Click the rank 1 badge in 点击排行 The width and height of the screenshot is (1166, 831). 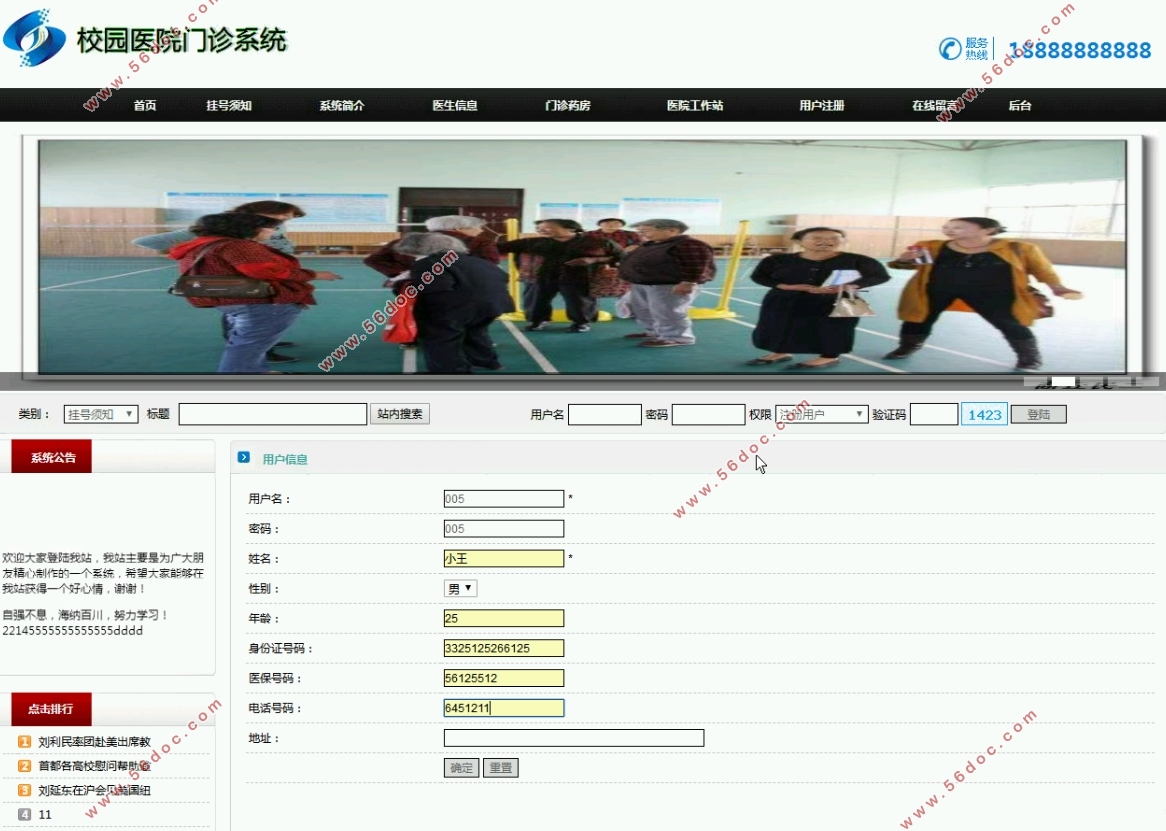tap(25, 742)
